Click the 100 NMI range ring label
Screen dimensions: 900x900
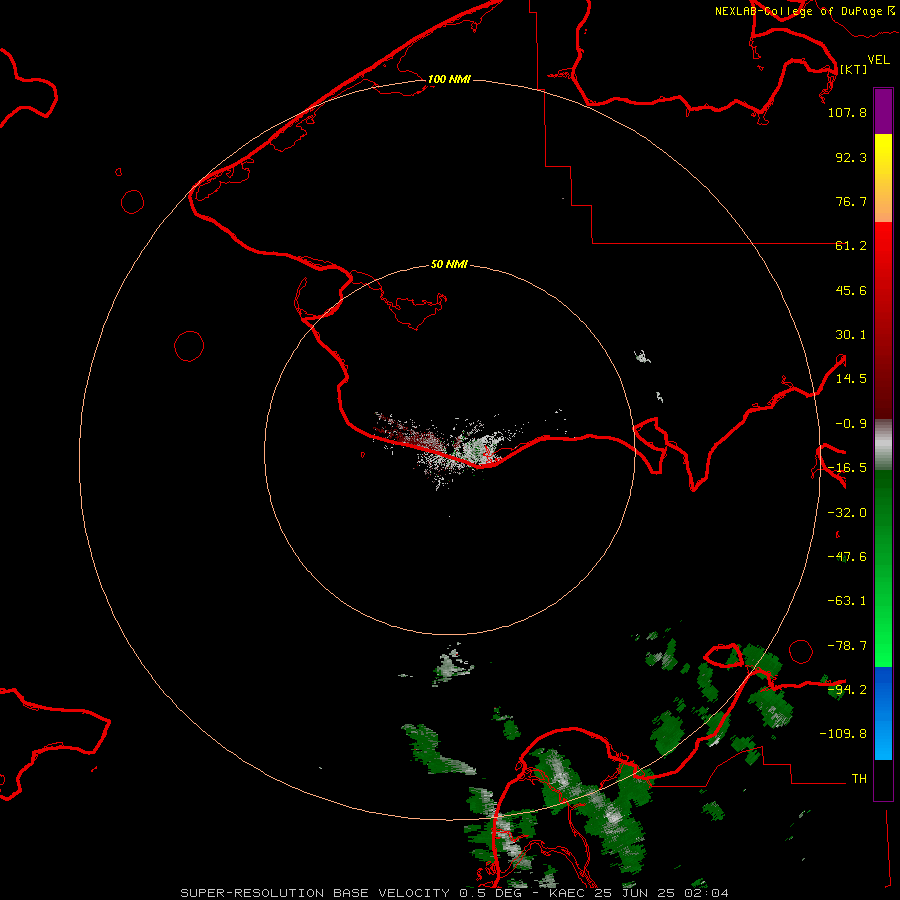449,79
